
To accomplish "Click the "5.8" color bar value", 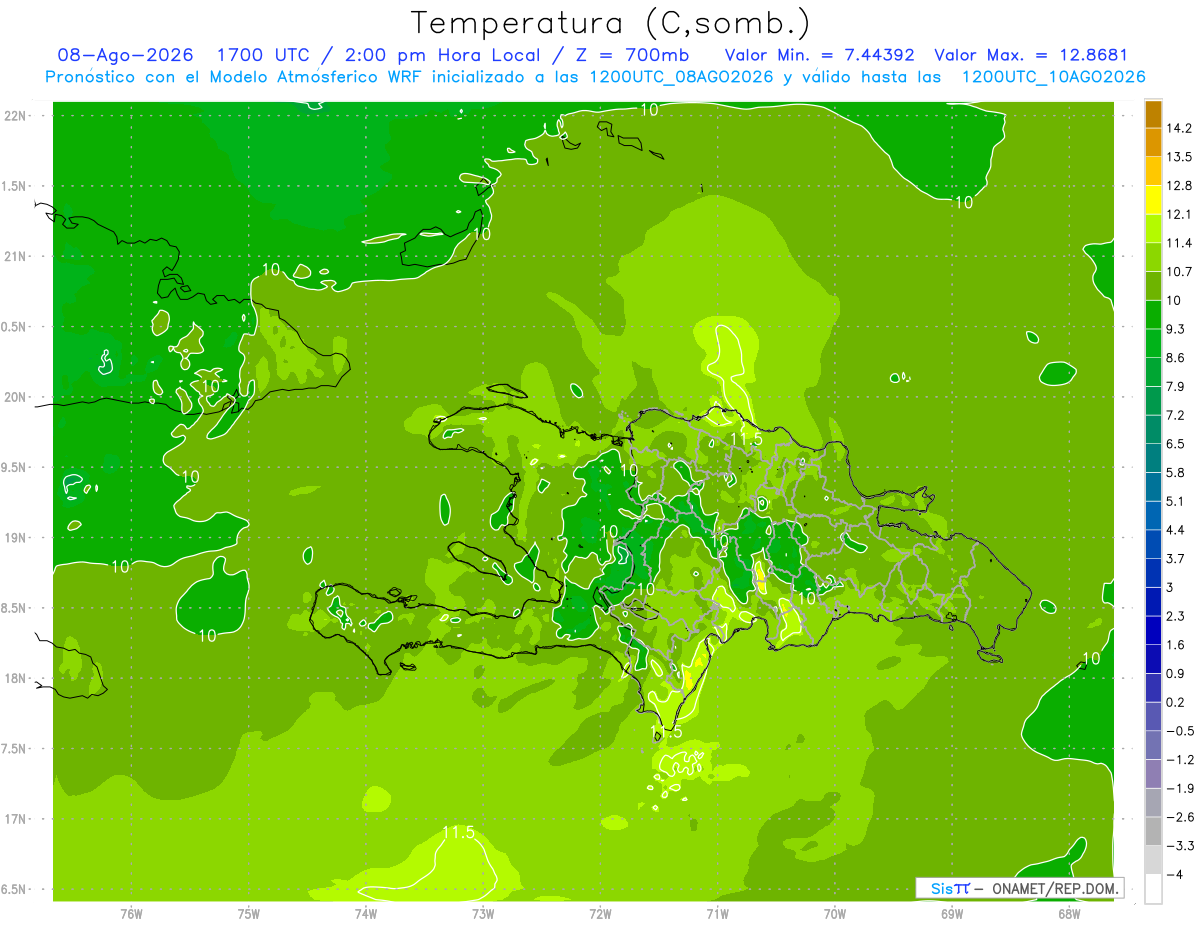I will tap(1176, 472).
